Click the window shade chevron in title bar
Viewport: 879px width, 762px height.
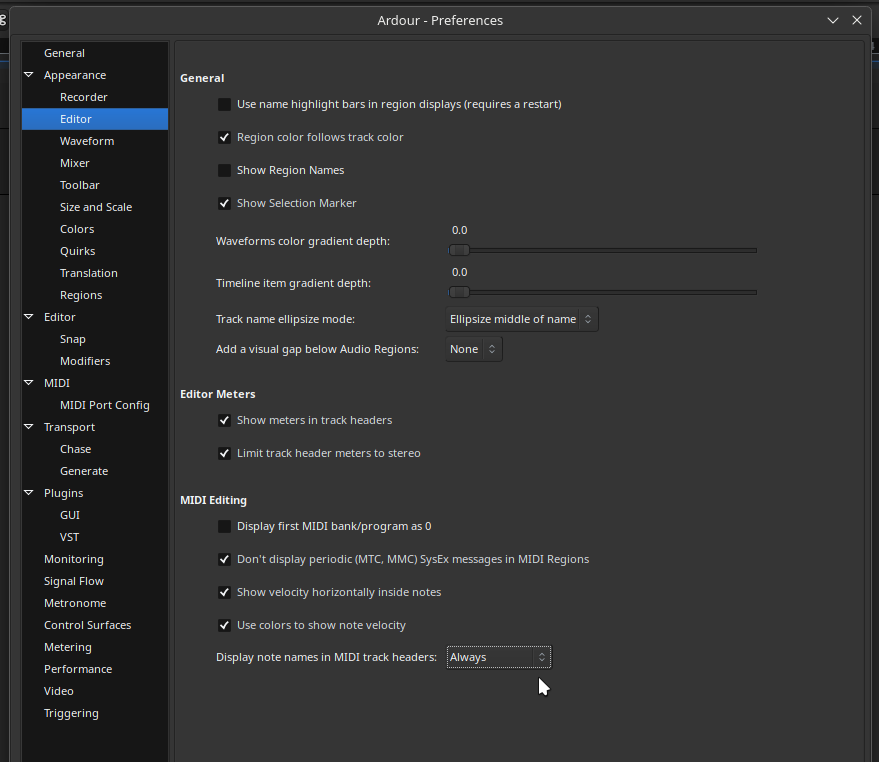tap(833, 20)
